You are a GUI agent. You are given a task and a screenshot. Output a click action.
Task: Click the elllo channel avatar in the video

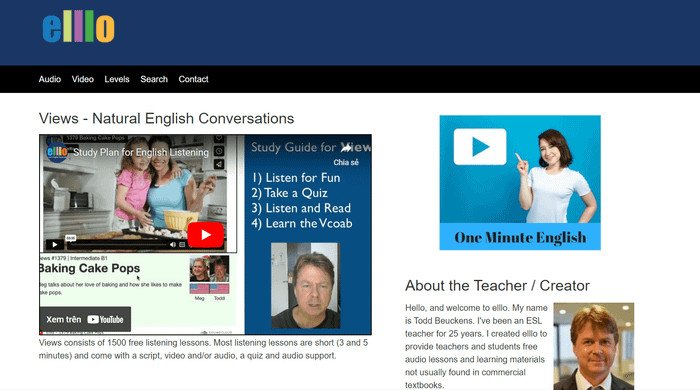coord(57,152)
